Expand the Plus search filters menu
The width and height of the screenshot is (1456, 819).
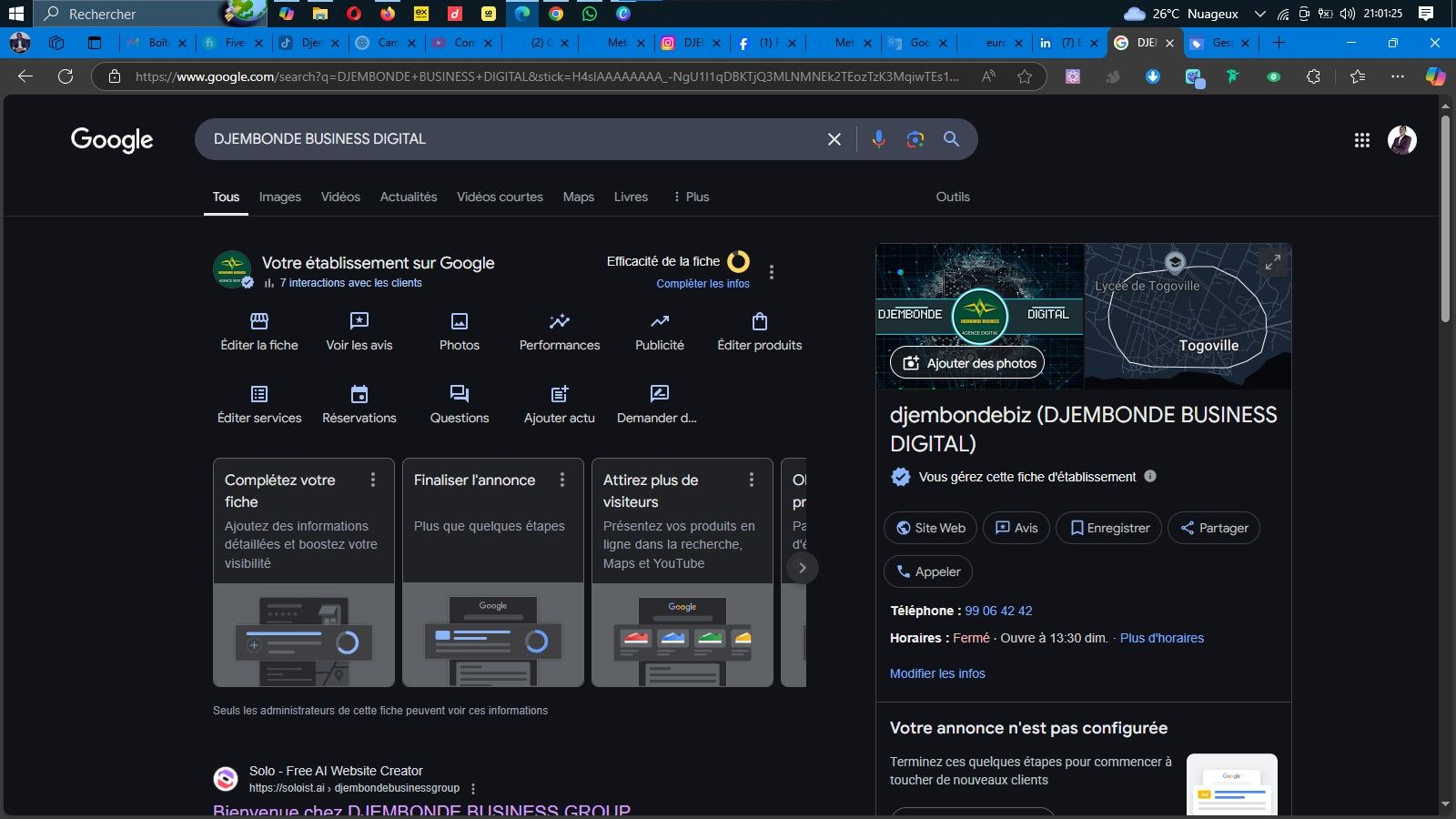tap(691, 197)
